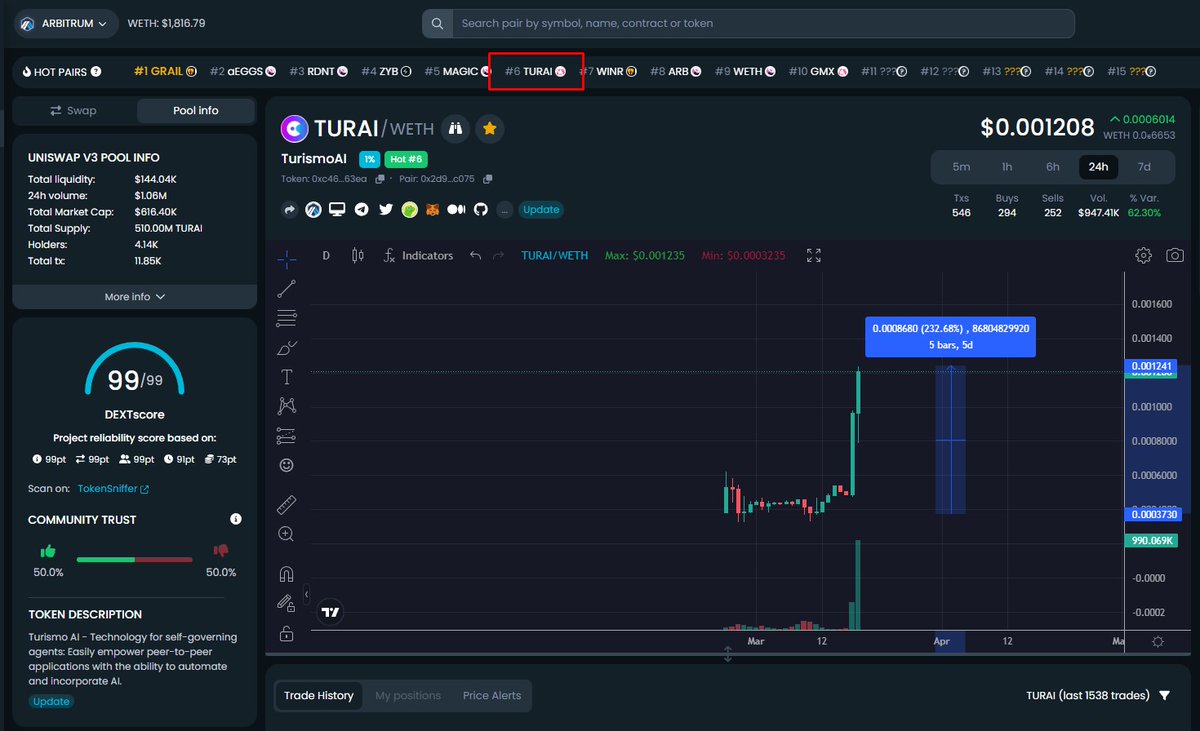Open the GitHub link icon
The height and width of the screenshot is (731, 1200).
(480, 210)
